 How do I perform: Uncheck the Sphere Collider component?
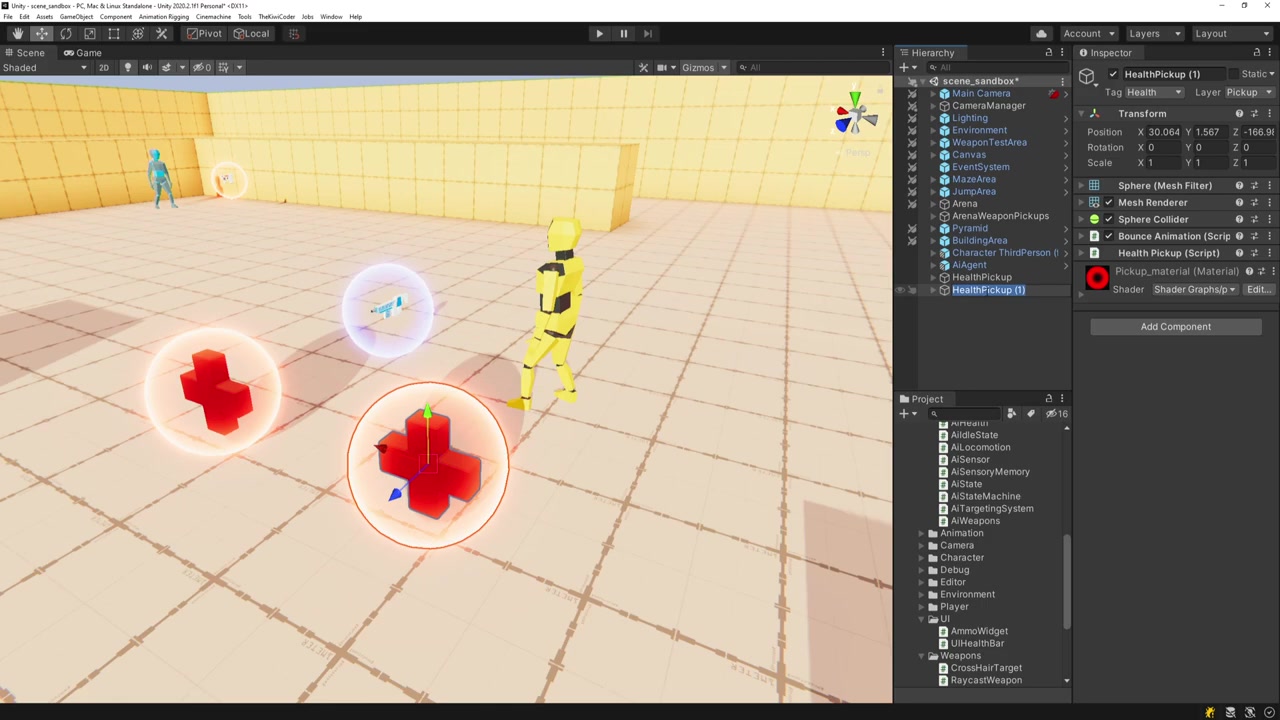(x=1108, y=220)
